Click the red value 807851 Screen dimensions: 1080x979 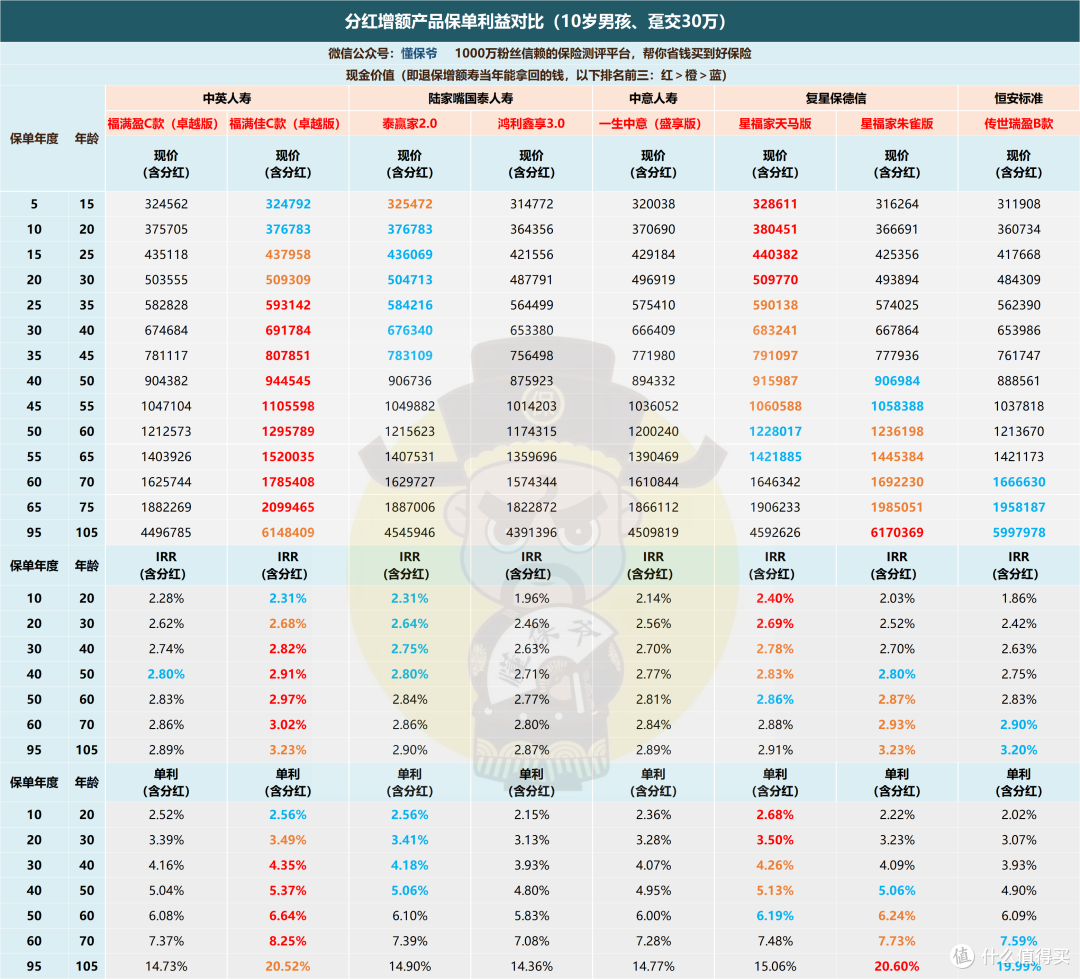pyautogui.click(x=288, y=355)
